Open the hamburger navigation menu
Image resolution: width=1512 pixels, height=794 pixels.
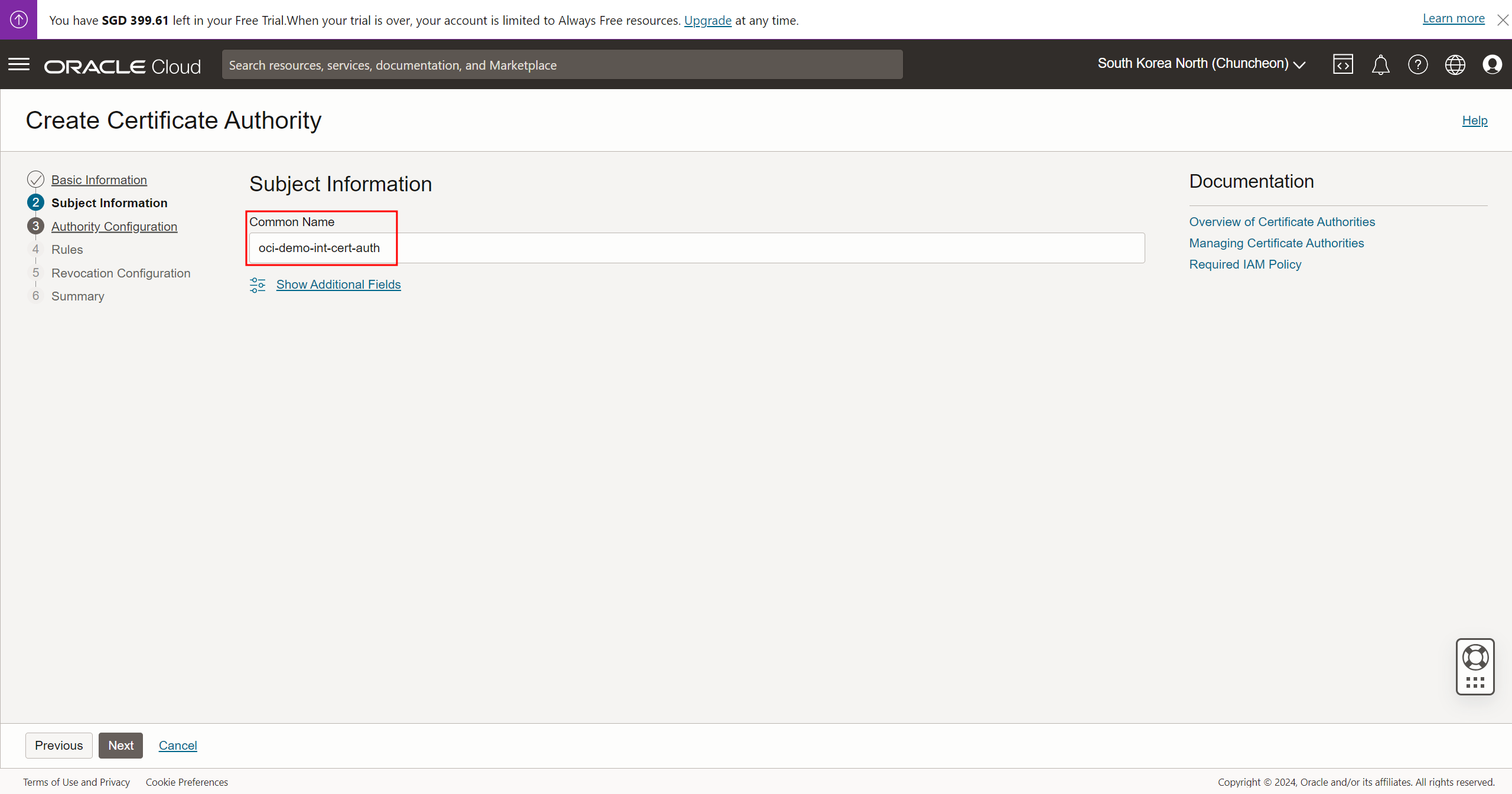[19, 64]
